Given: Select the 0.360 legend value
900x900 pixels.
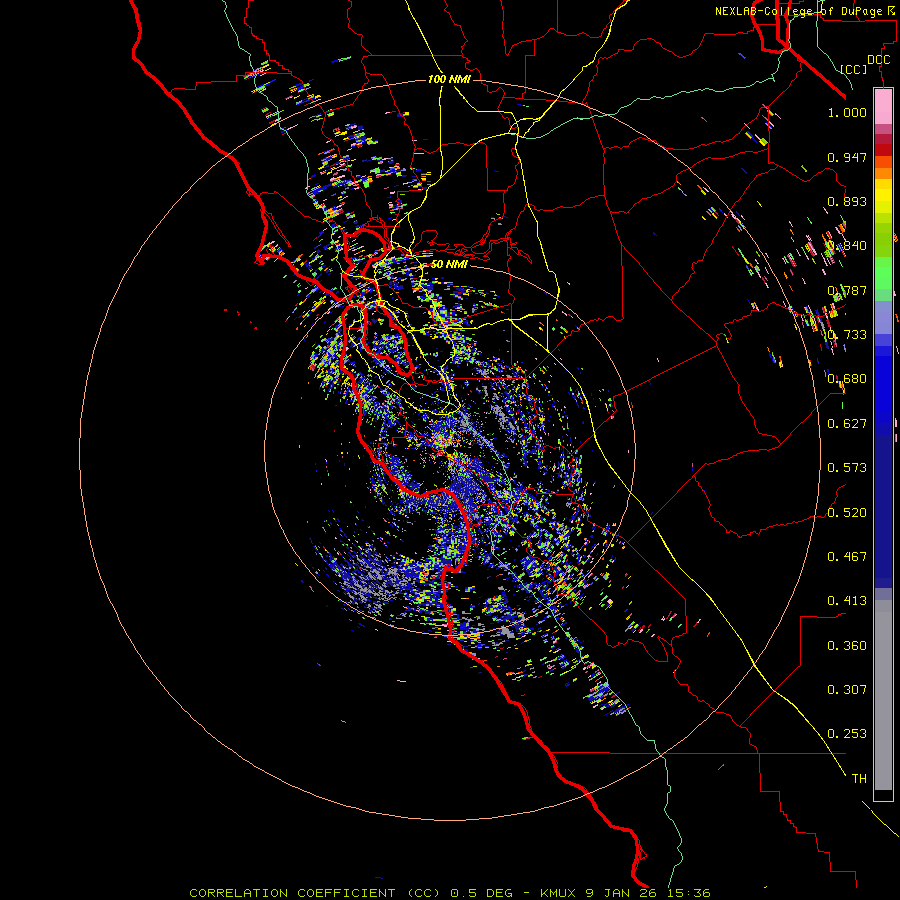Looking at the screenshot, I should [847, 646].
